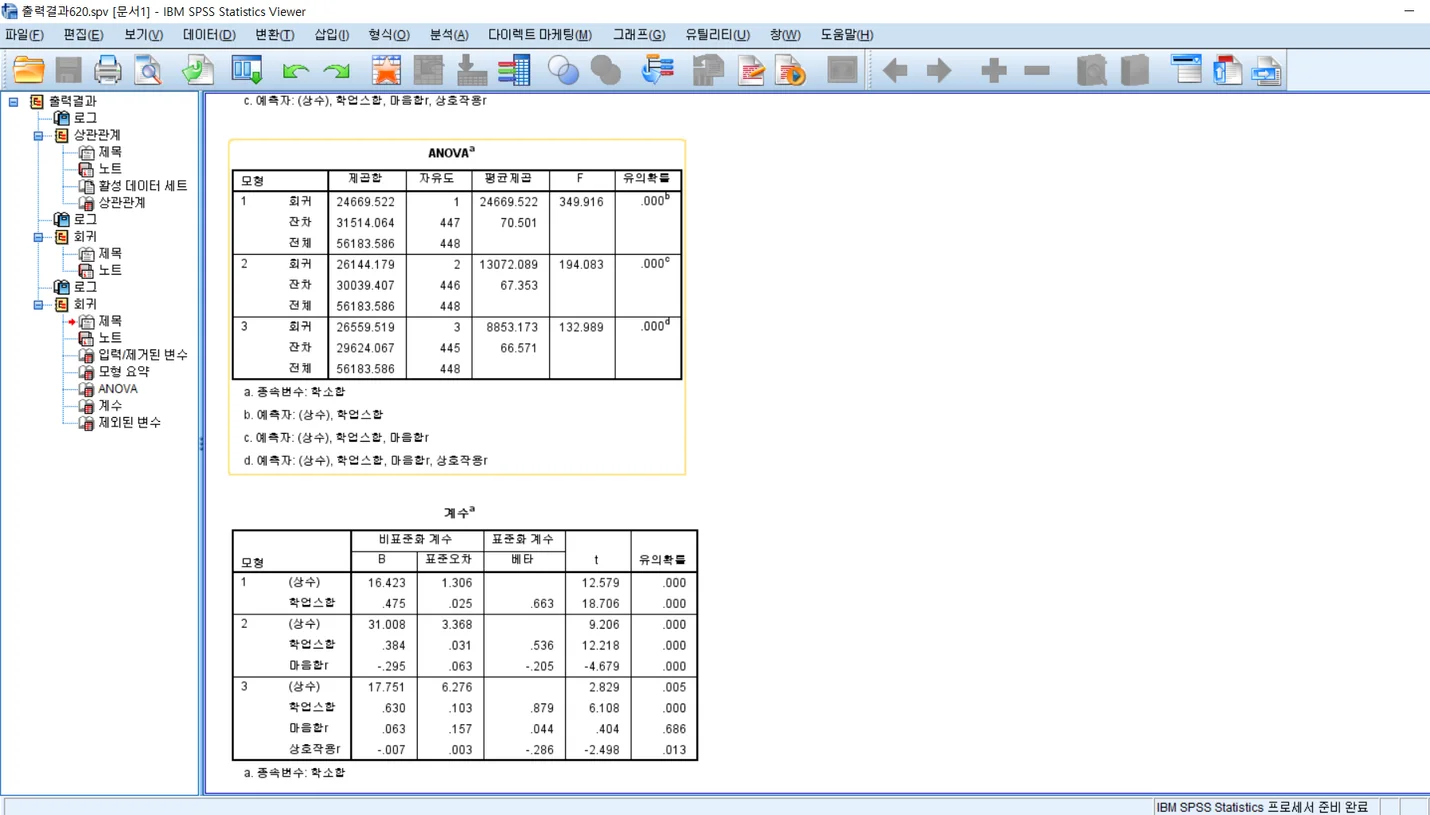Click the Promote left arrow icon
The height and width of the screenshot is (815, 1430).
click(895, 70)
